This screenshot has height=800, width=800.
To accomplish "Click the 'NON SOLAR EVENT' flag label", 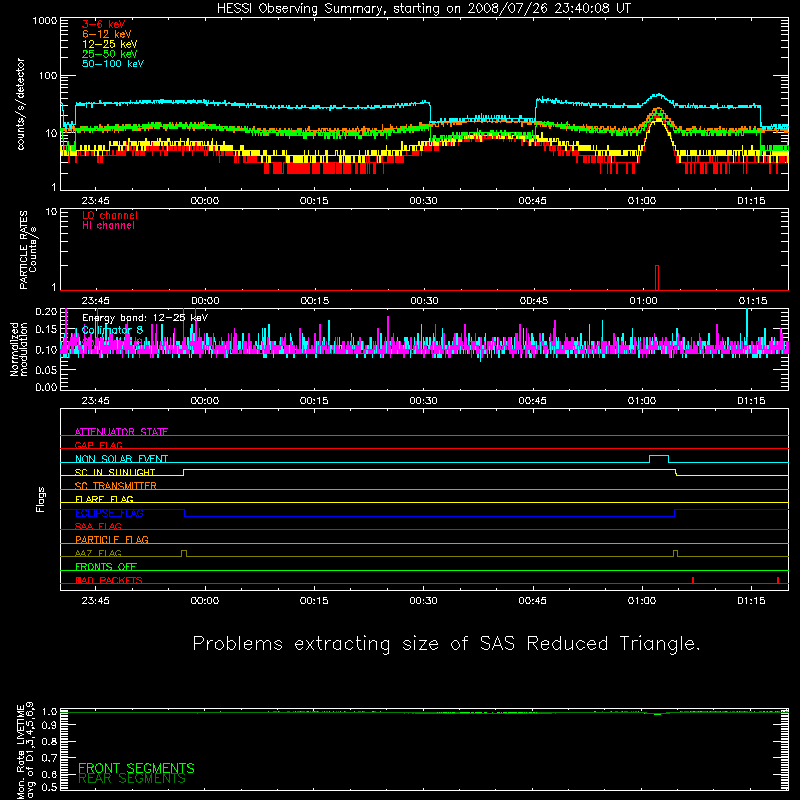I will (121, 459).
